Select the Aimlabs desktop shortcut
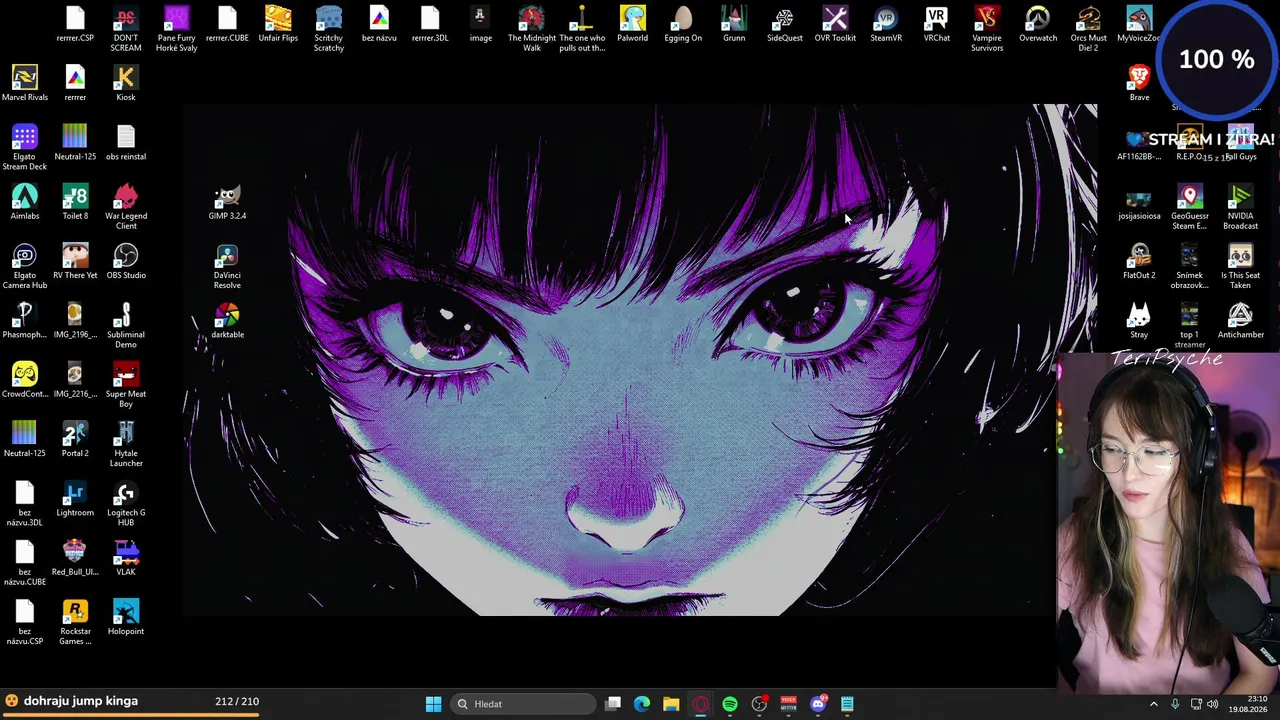 point(25,203)
